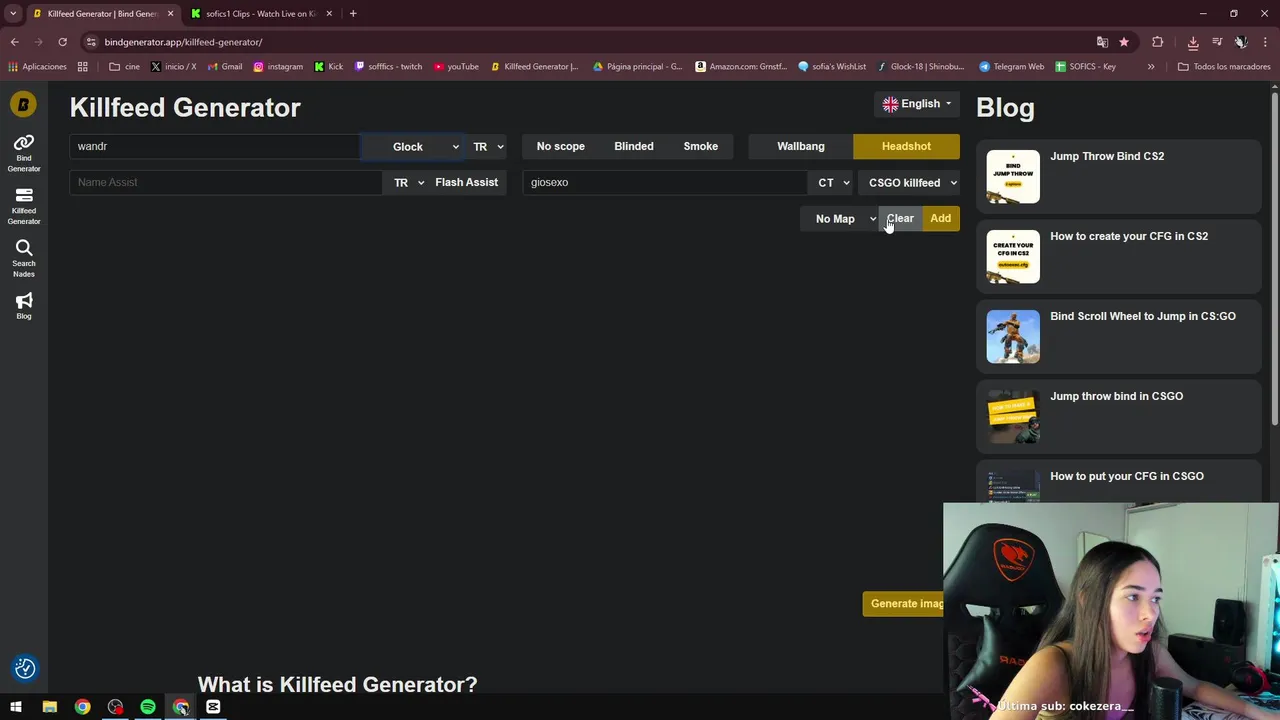Expand the hidden bookmarks overflow chevron
Viewport: 1280px width, 720px height.
click(1151, 67)
